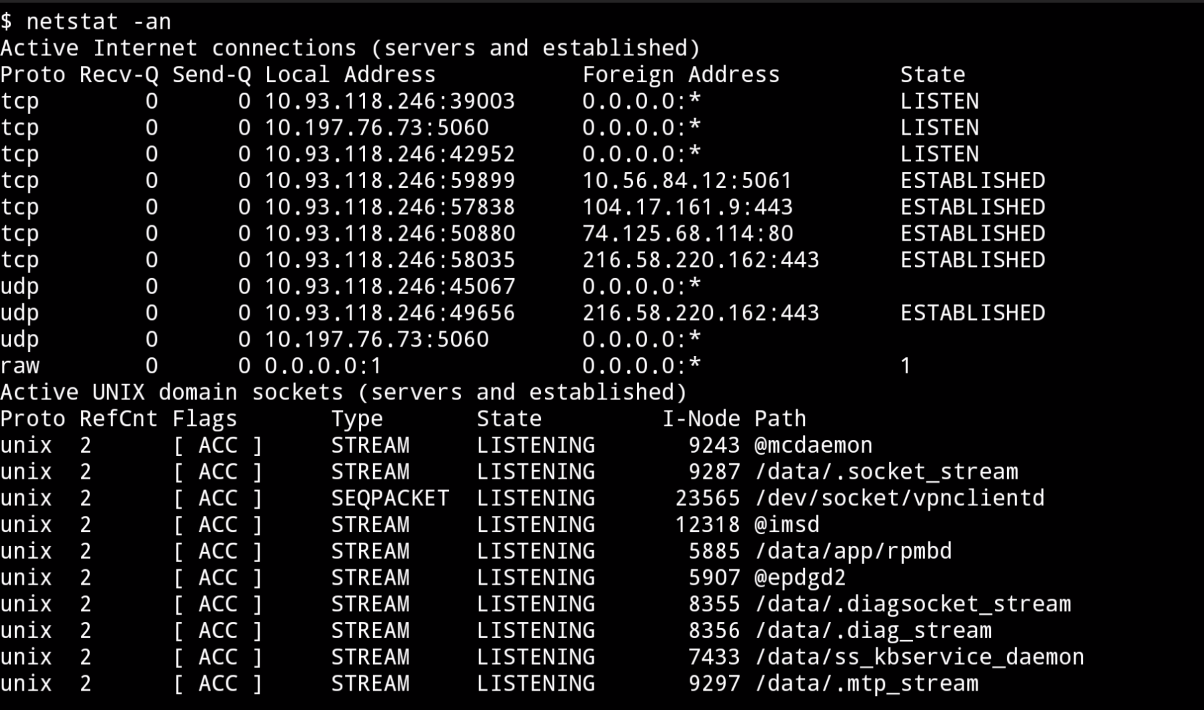Viewport: 1204px width, 710px height.
Task: Click the /data/ss_kbservice_daemon path
Action: pyautogui.click(x=919, y=658)
